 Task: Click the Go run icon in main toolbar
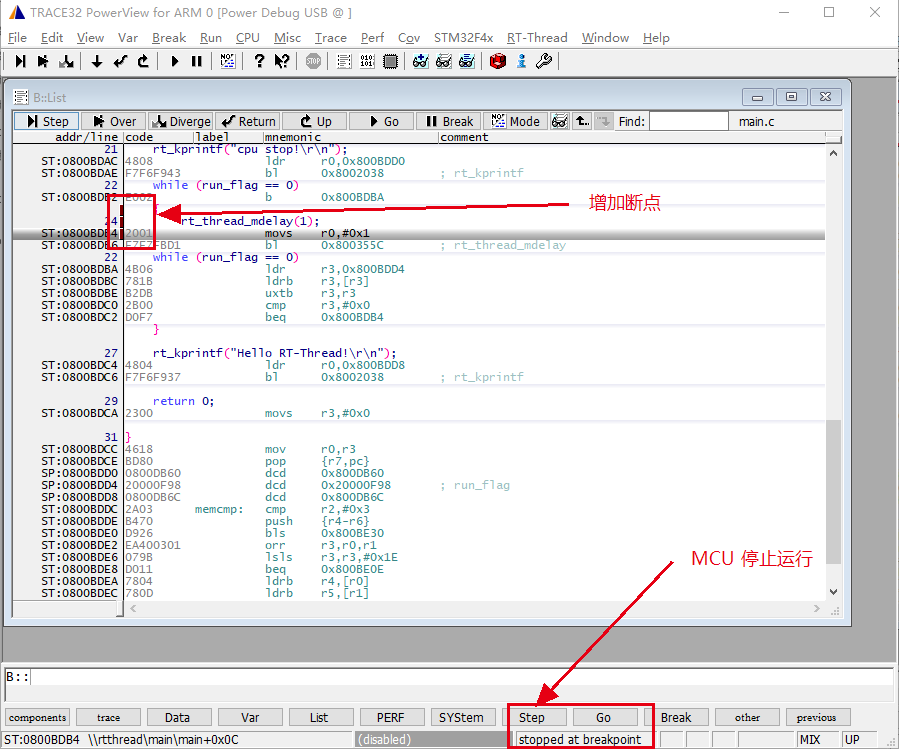tap(175, 61)
